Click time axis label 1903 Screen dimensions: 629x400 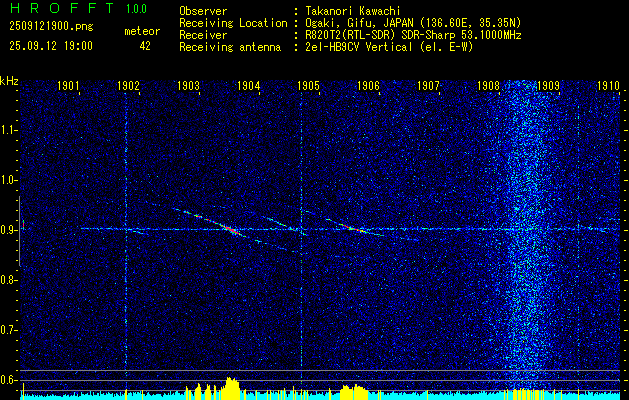point(189,85)
